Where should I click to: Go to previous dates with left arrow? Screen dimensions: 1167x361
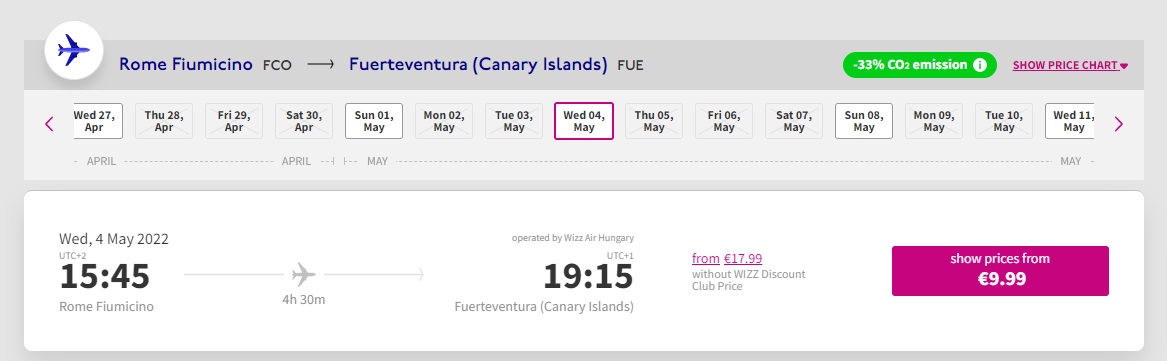click(x=50, y=124)
